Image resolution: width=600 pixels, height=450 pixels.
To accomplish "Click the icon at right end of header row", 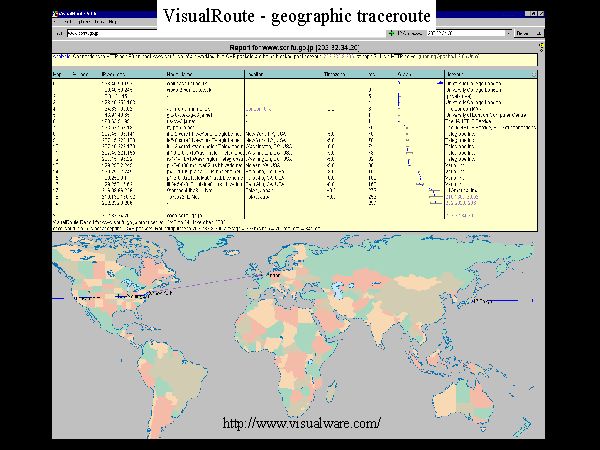I will [x=534, y=74].
